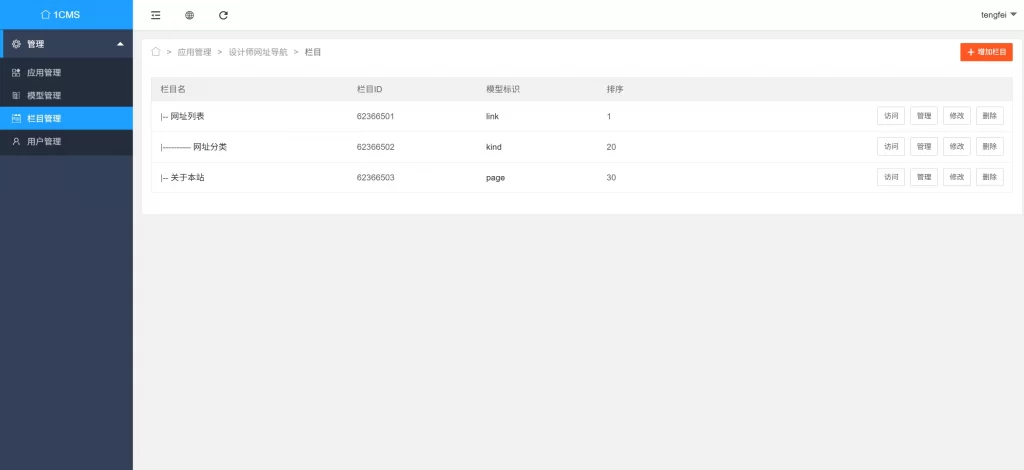Click the model identifier kind

(x=494, y=147)
